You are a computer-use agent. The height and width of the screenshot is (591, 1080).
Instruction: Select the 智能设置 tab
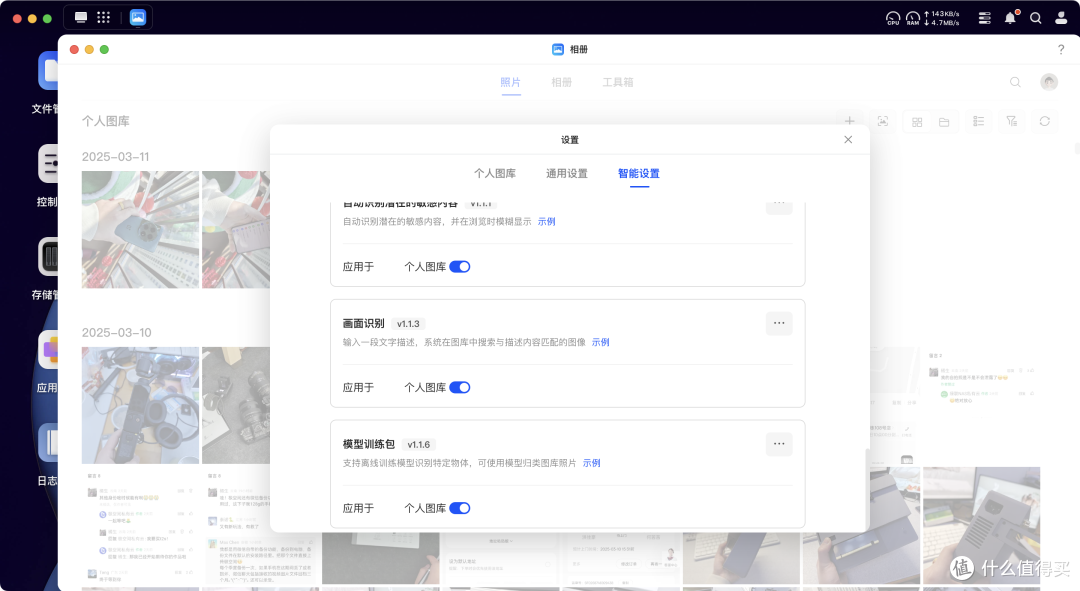click(638, 174)
